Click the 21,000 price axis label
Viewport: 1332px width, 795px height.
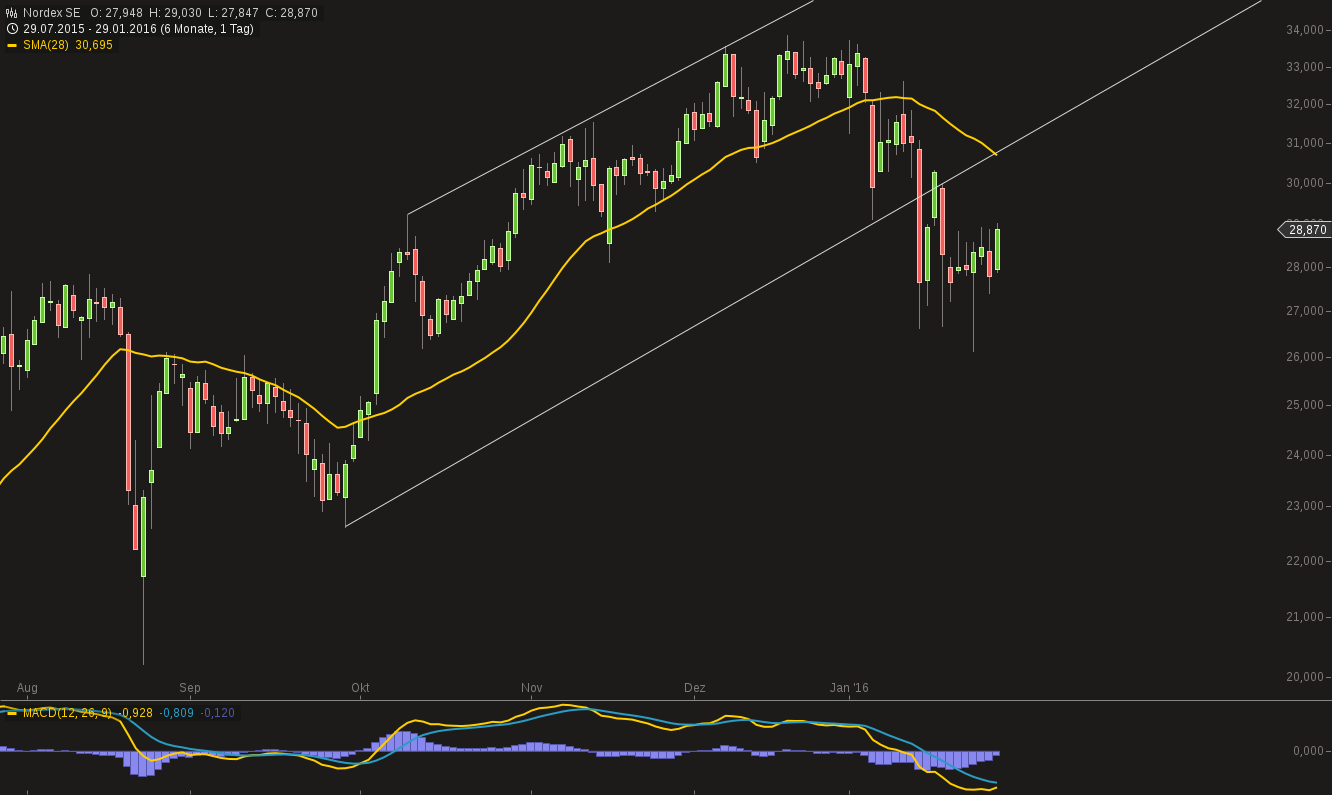point(1305,617)
